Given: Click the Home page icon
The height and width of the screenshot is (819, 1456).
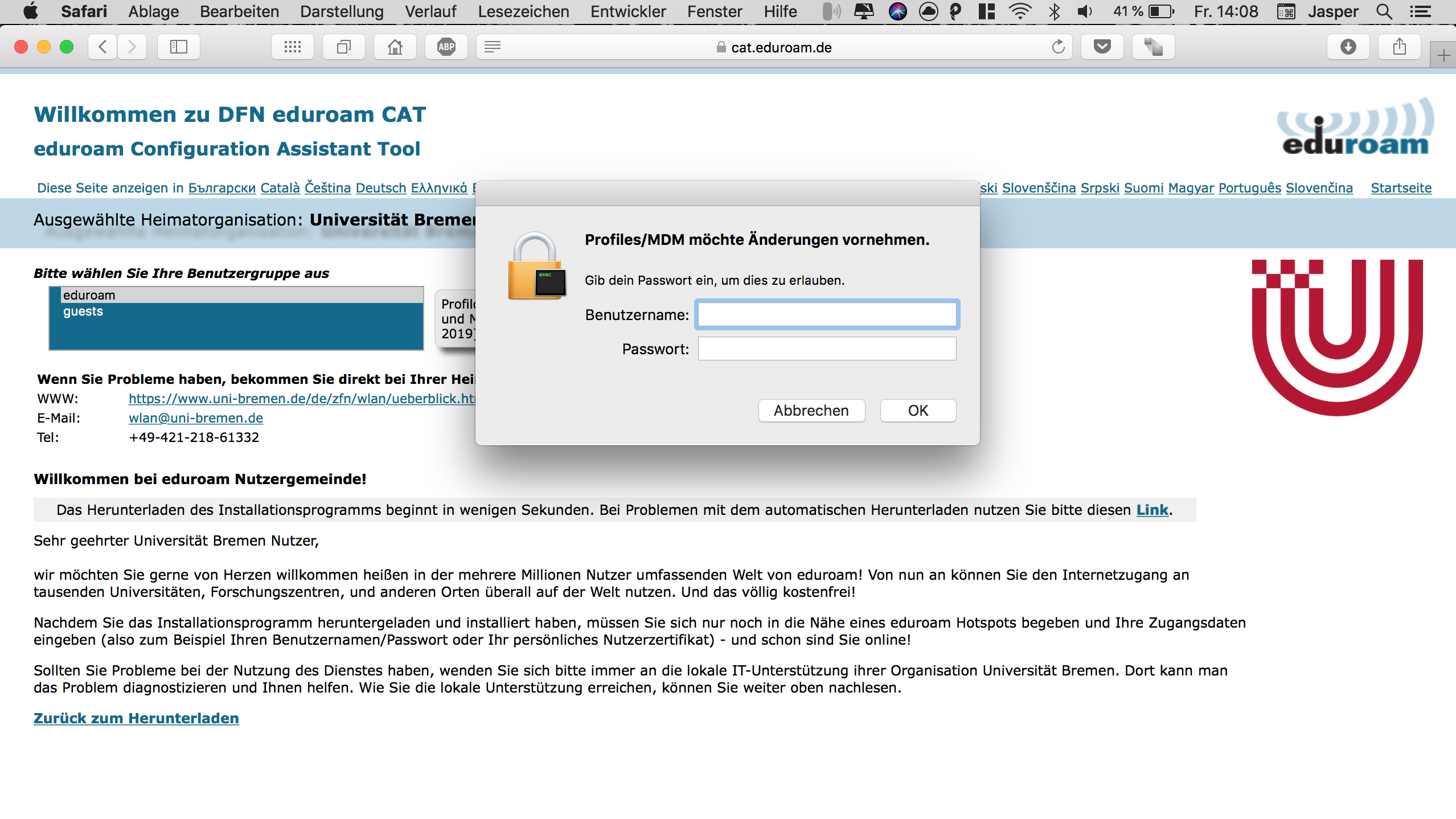Looking at the screenshot, I should [395, 47].
